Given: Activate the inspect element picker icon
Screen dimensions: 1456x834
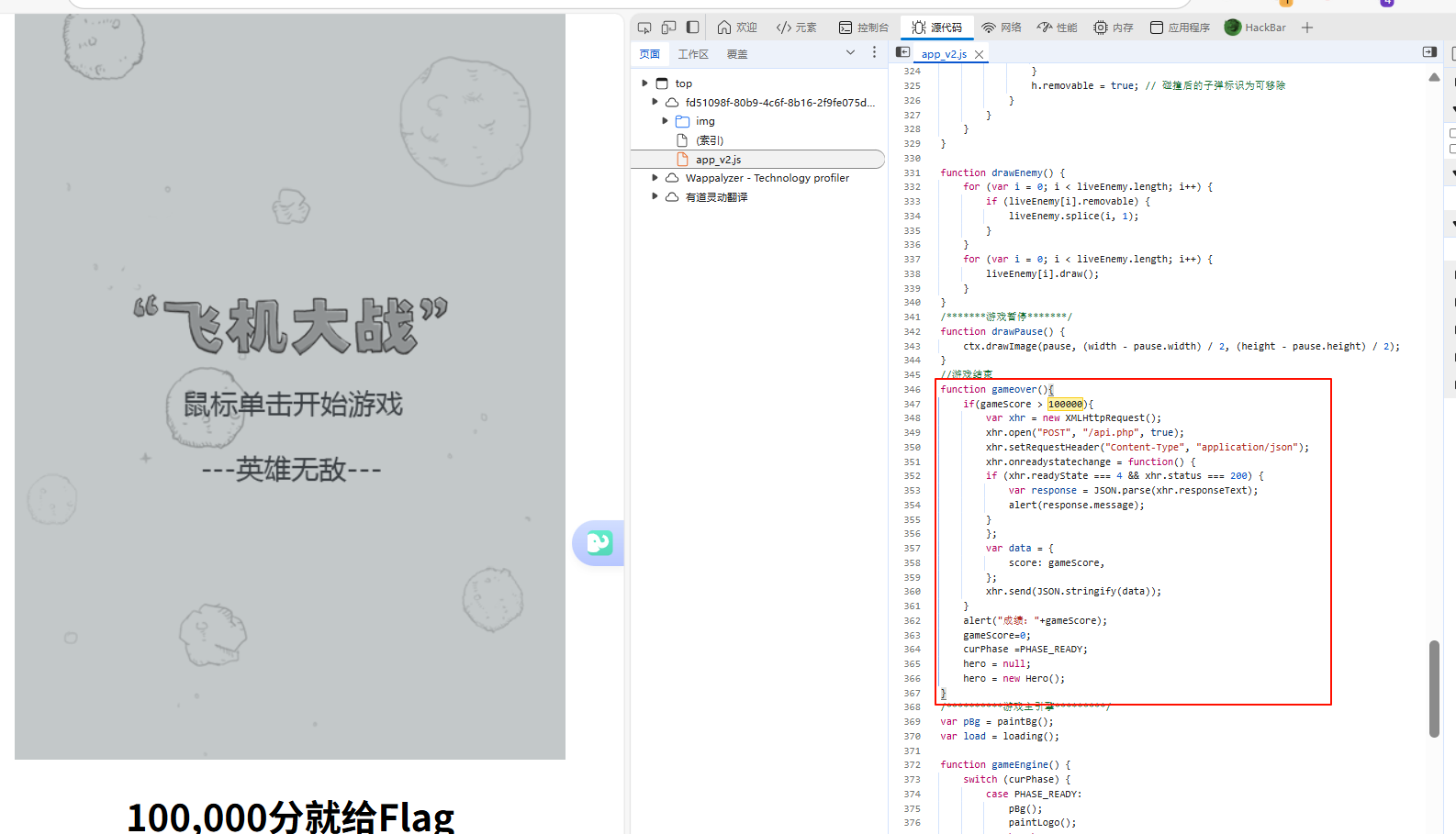Looking at the screenshot, I should coord(644,28).
